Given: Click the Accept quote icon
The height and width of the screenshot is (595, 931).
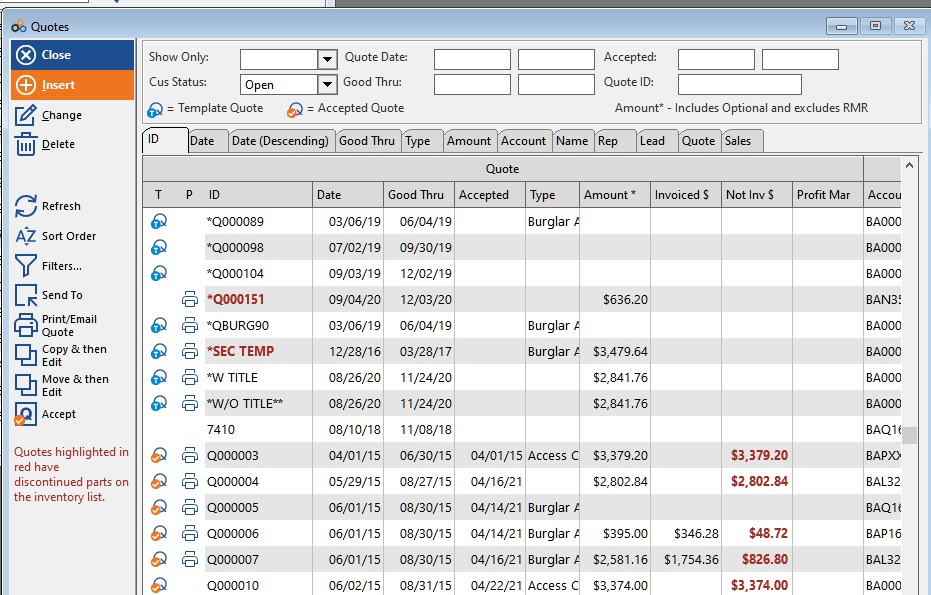Looking at the screenshot, I should [26, 414].
